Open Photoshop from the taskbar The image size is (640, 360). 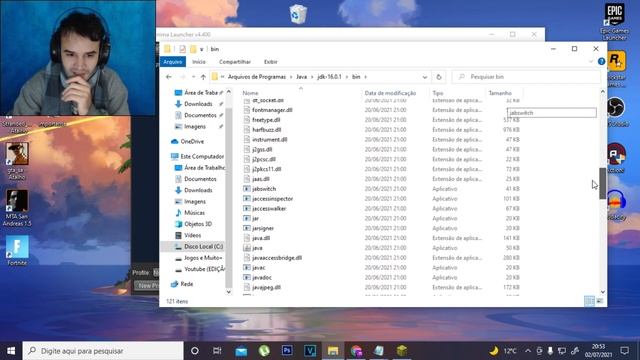pyautogui.click(x=287, y=351)
